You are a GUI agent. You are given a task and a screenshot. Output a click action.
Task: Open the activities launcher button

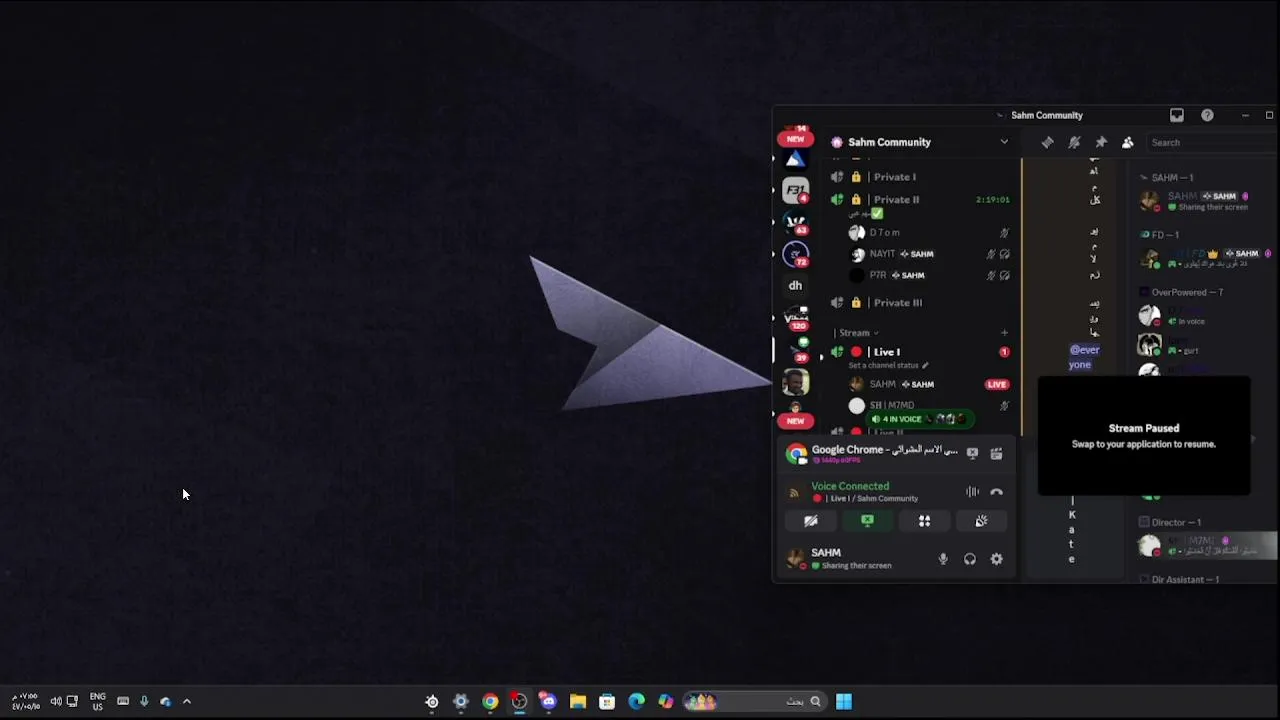[x=924, y=521]
